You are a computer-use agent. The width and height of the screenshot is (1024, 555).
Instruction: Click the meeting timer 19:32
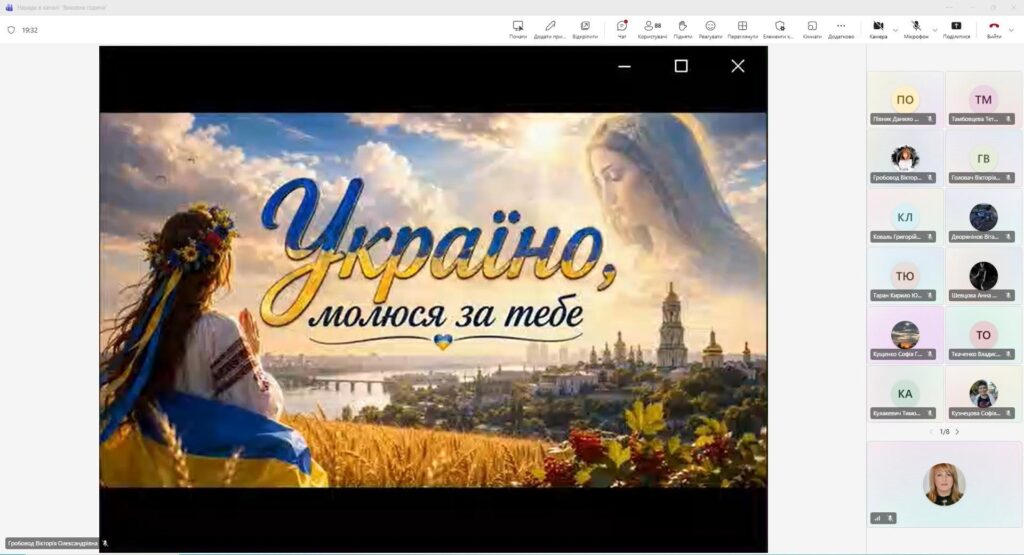pyautogui.click(x=29, y=30)
